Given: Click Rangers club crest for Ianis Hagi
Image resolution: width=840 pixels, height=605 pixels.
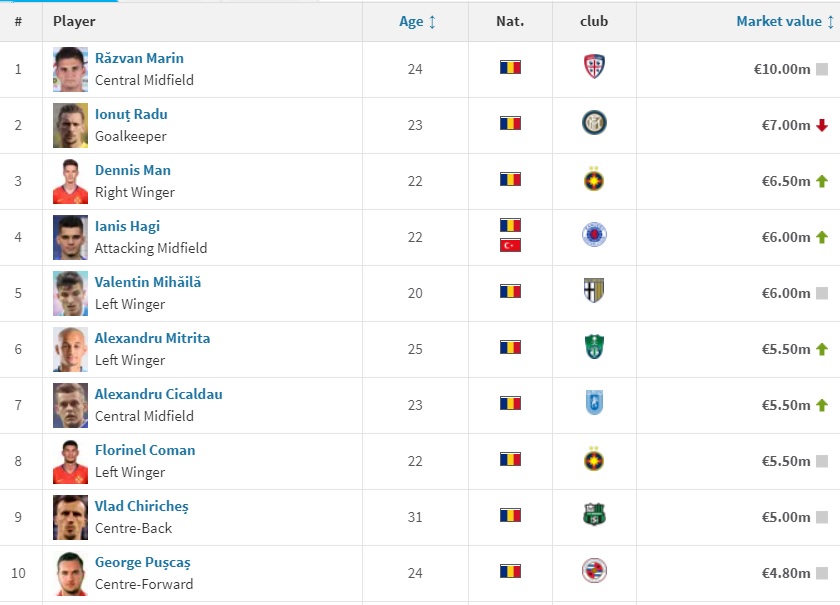Looking at the screenshot, I should click(x=594, y=235).
